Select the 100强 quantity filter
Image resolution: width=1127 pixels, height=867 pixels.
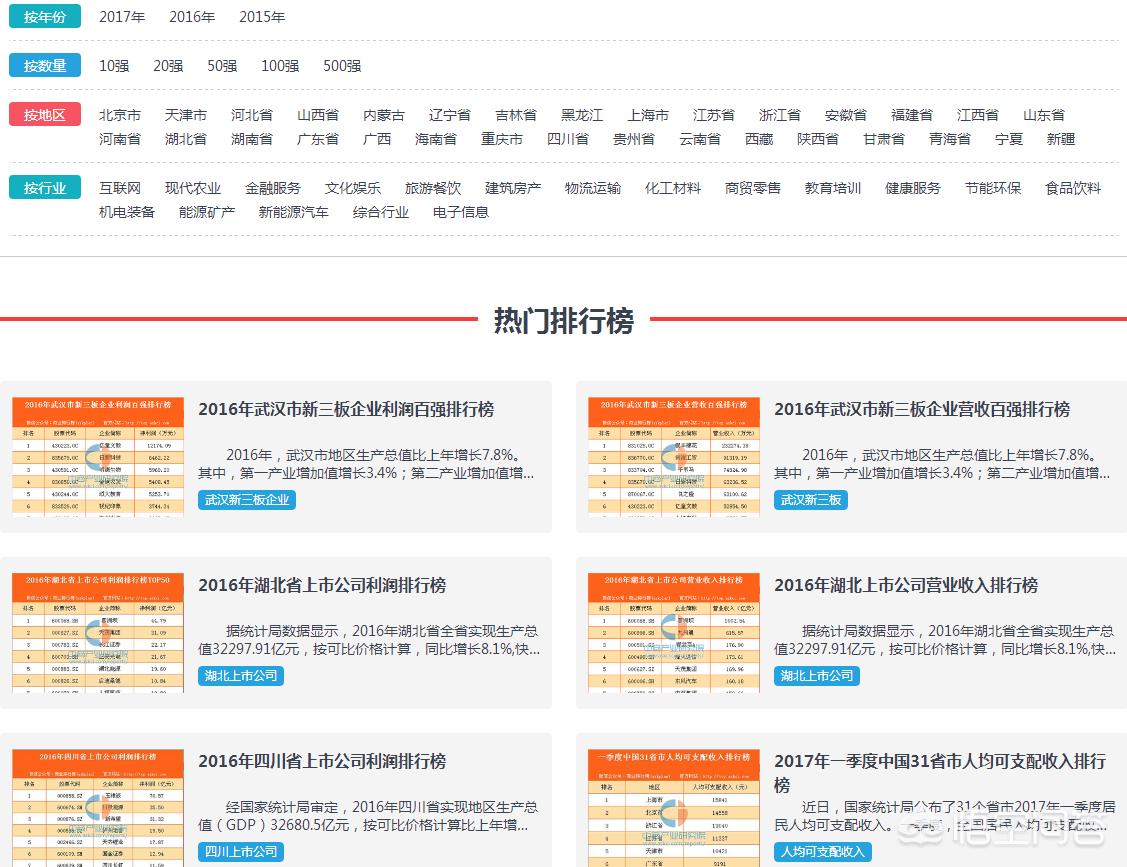[280, 65]
